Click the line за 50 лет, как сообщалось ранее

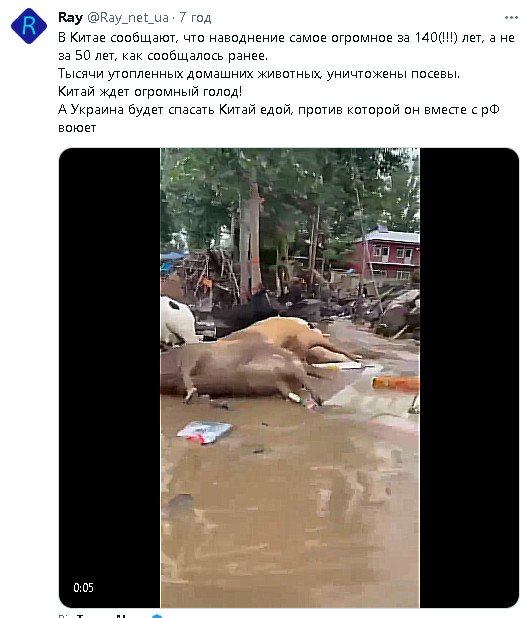(163, 56)
